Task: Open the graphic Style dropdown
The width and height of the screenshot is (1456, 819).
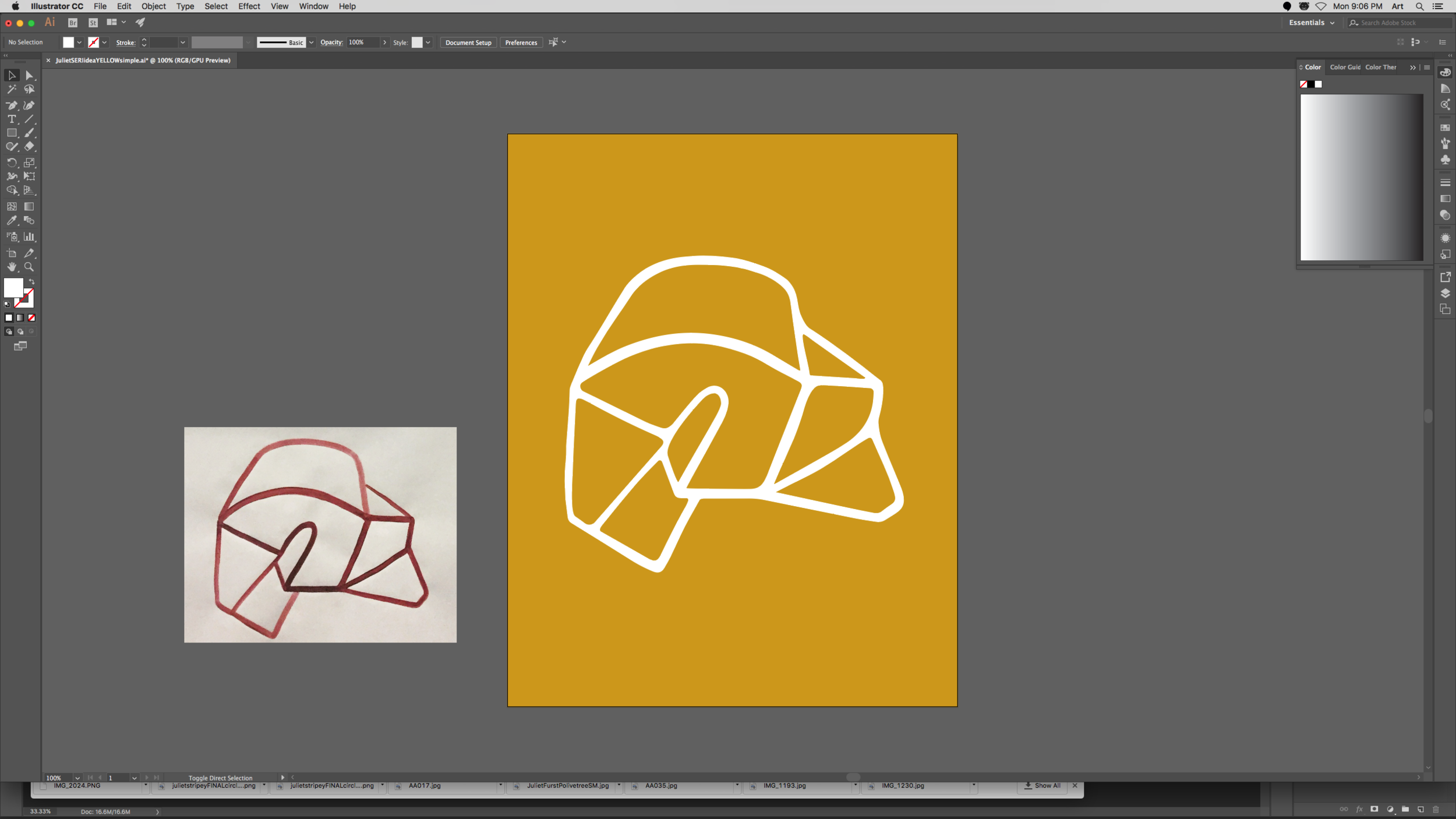Action: point(428,43)
